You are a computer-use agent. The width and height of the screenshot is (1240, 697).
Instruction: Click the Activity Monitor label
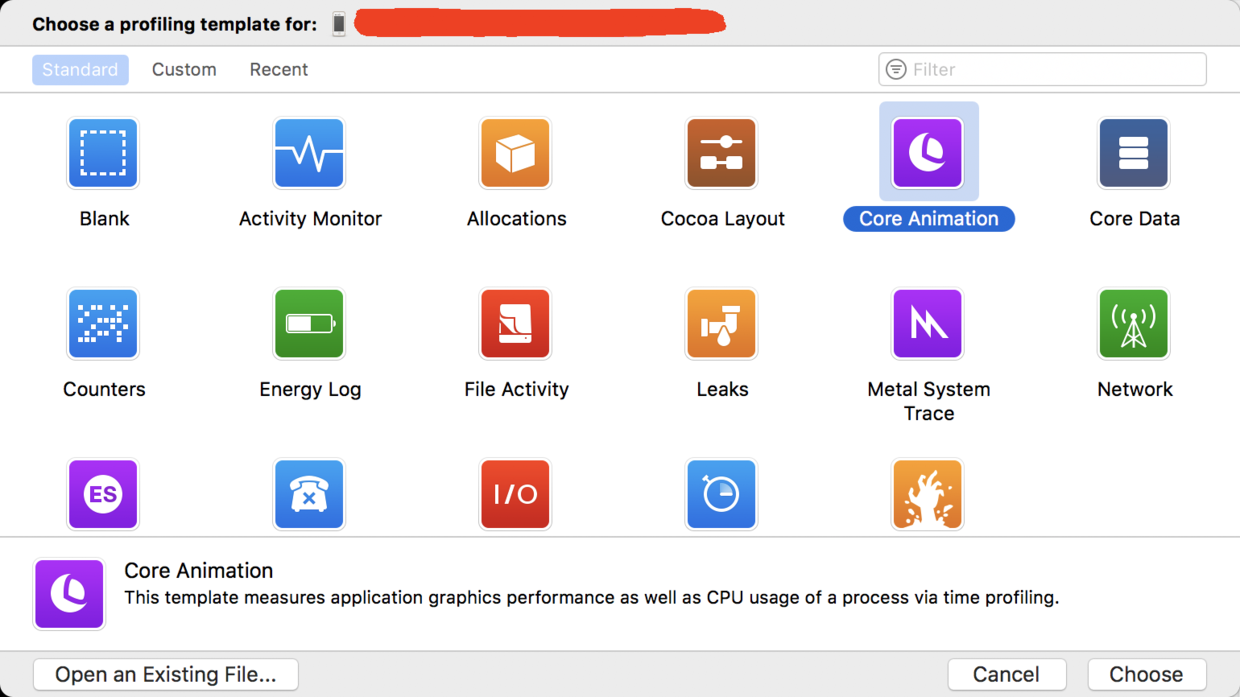pos(310,219)
